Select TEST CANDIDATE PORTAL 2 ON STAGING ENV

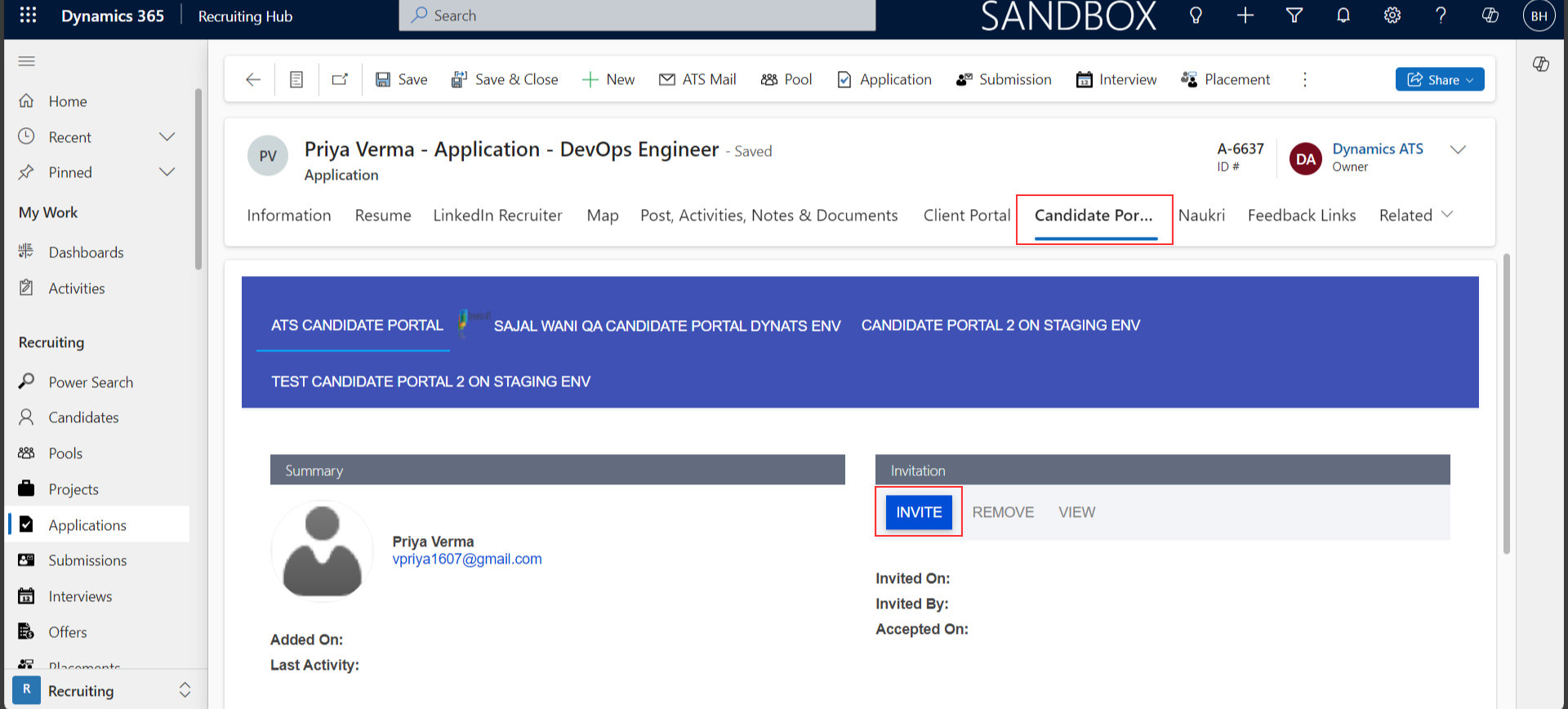(x=430, y=381)
